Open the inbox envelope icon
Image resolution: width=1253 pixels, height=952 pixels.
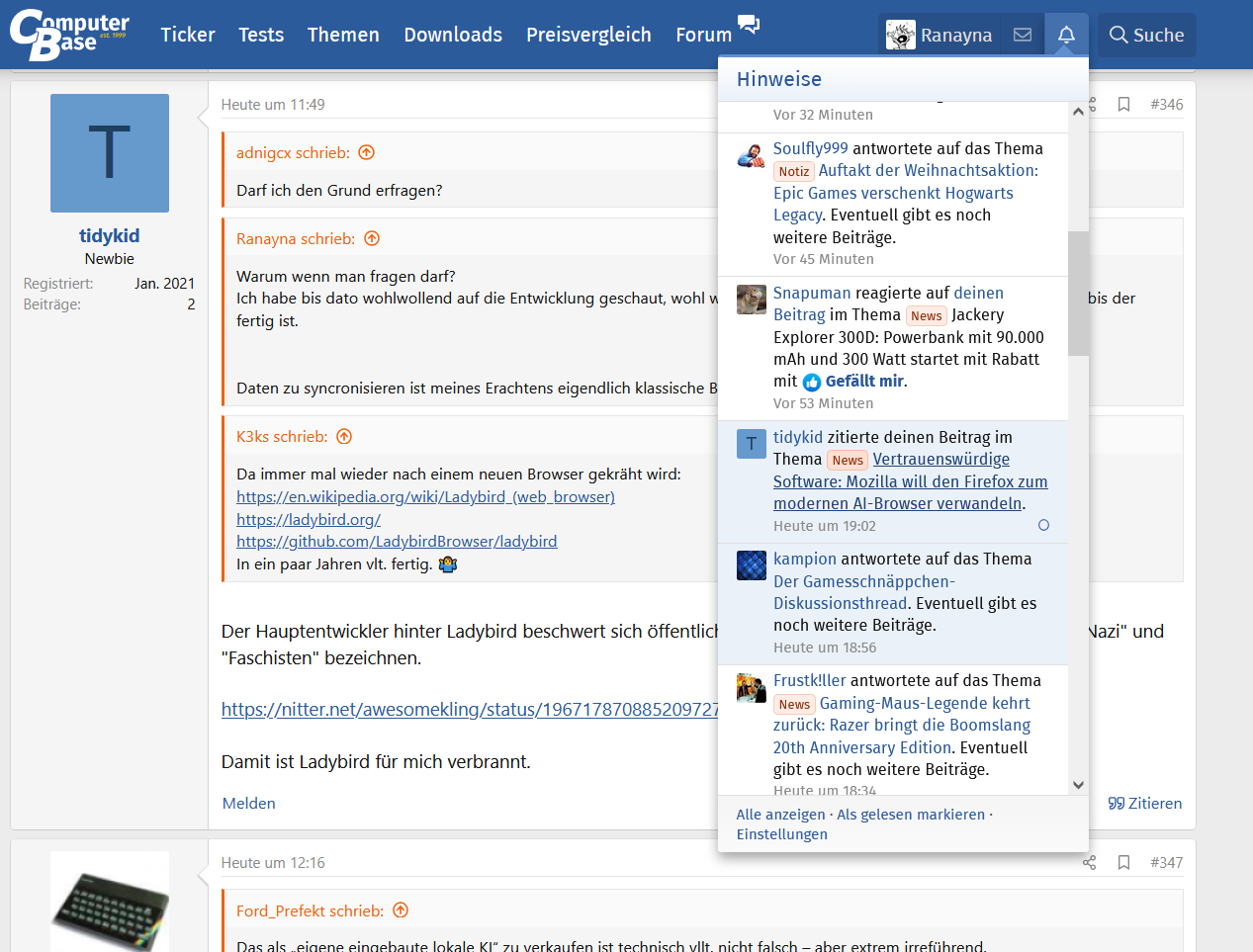pos(1023,35)
